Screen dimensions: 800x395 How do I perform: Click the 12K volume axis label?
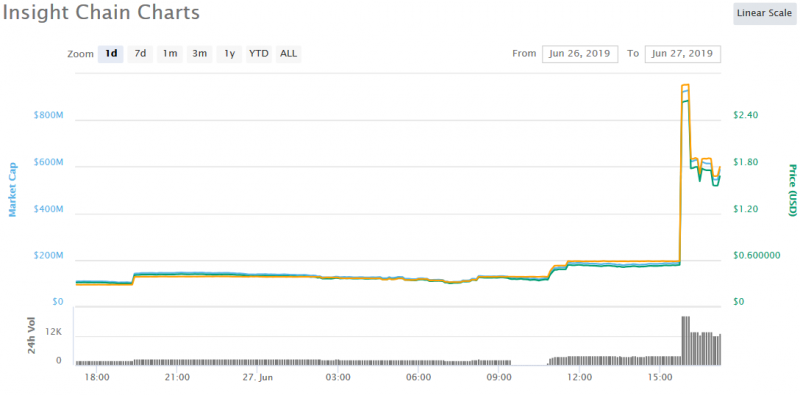54,332
